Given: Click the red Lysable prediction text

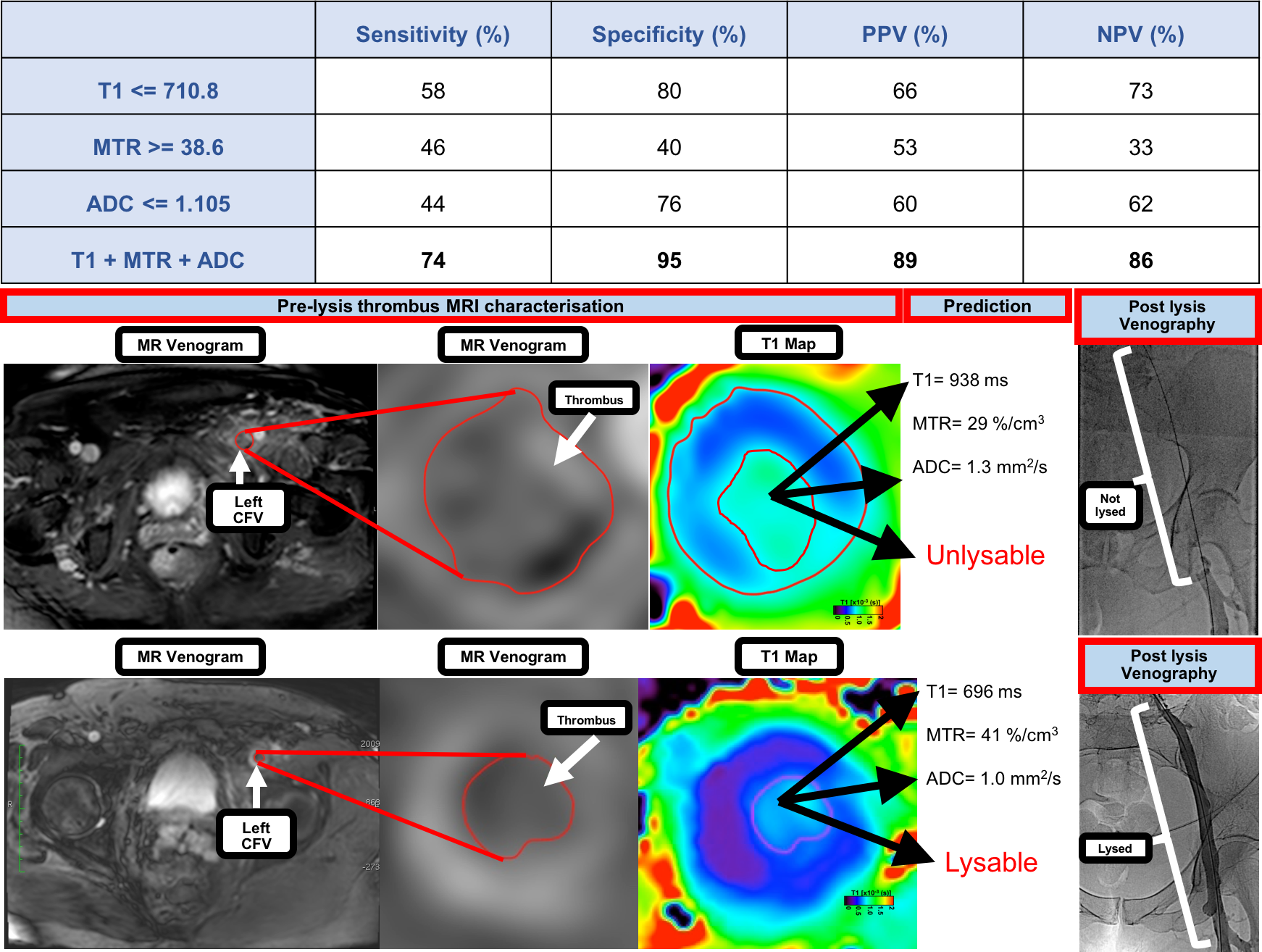Looking at the screenshot, I should (990, 862).
